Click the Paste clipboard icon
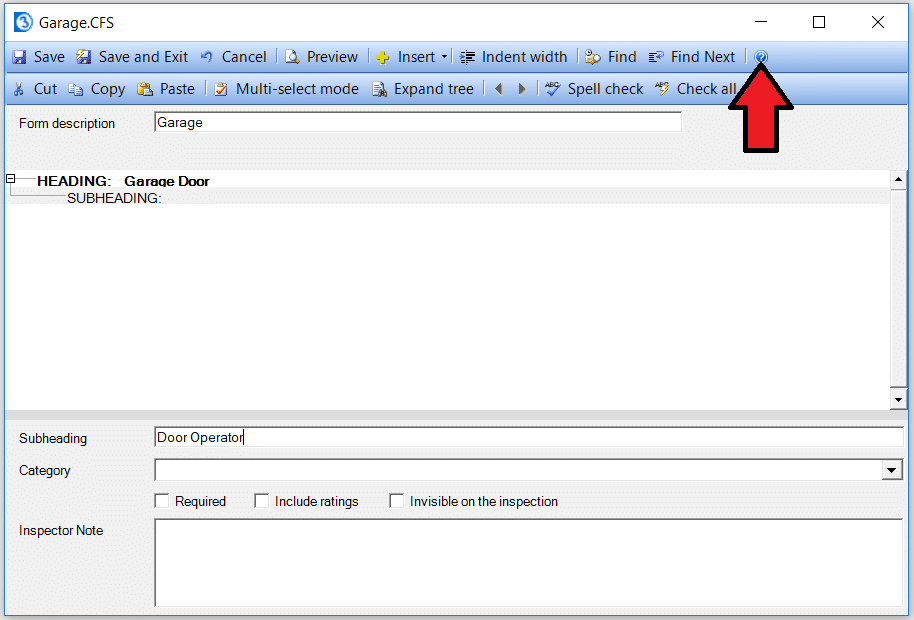This screenshot has width=914, height=620. point(145,89)
